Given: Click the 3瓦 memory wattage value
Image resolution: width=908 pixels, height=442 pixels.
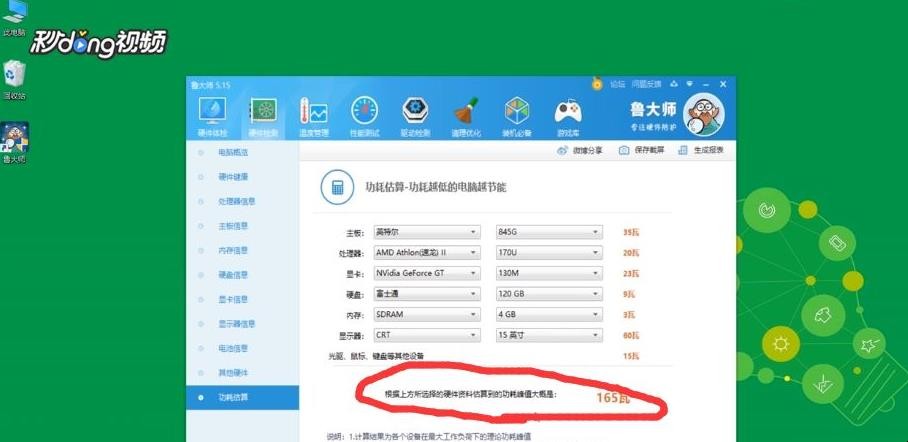Looking at the screenshot, I should 629,315.
